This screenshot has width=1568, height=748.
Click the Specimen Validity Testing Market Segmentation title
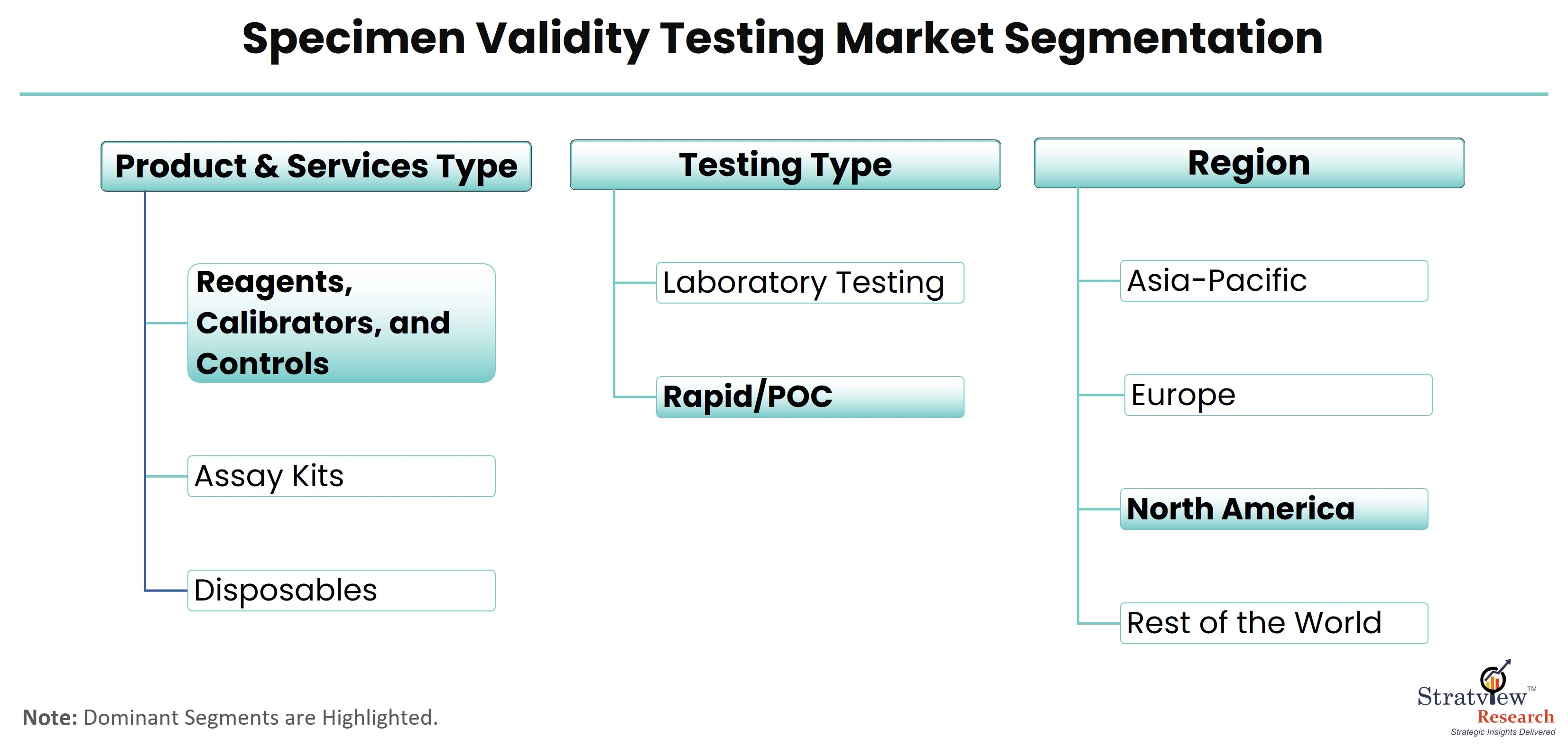click(783, 38)
